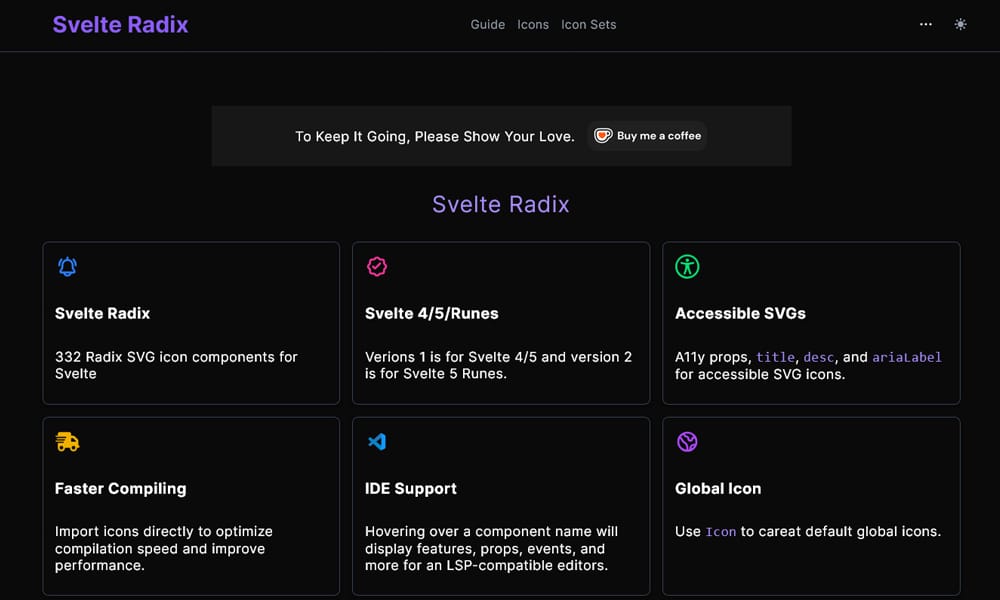Image resolution: width=1000 pixels, height=600 pixels.
Task: Click the coffee cup icon
Action: (603, 136)
